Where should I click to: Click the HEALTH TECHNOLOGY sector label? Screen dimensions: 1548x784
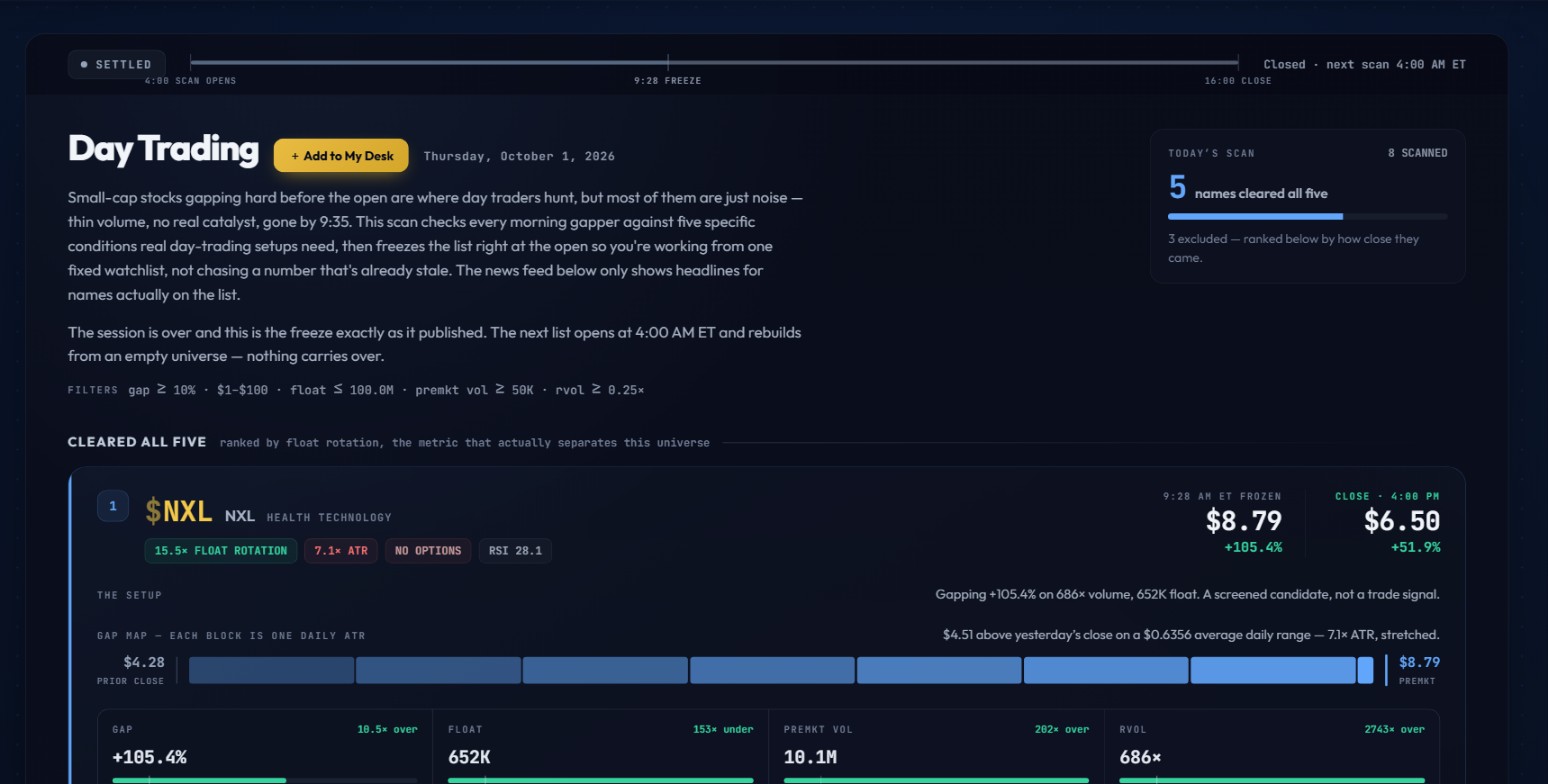click(329, 517)
